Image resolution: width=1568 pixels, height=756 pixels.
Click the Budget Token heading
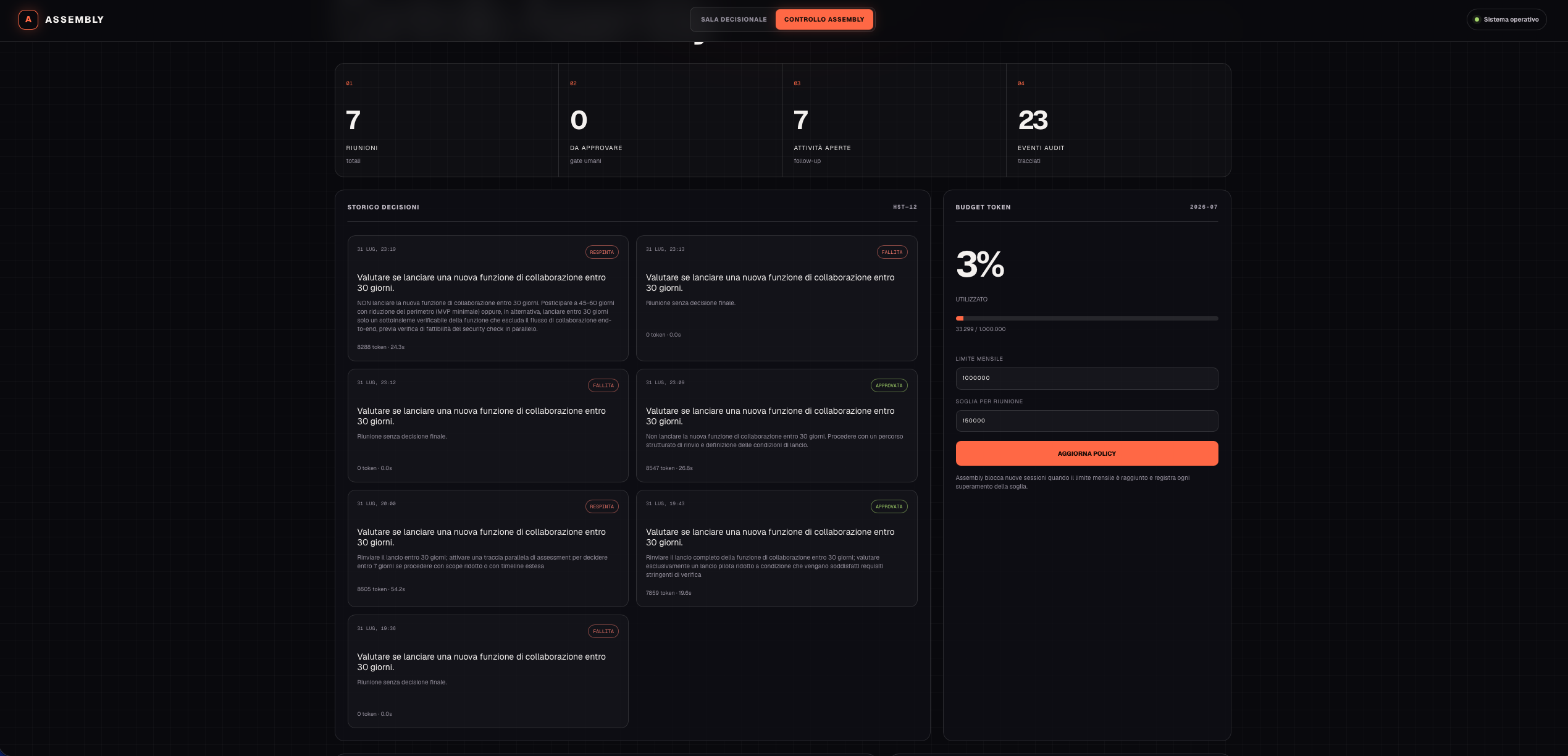pyautogui.click(x=983, y=207)
